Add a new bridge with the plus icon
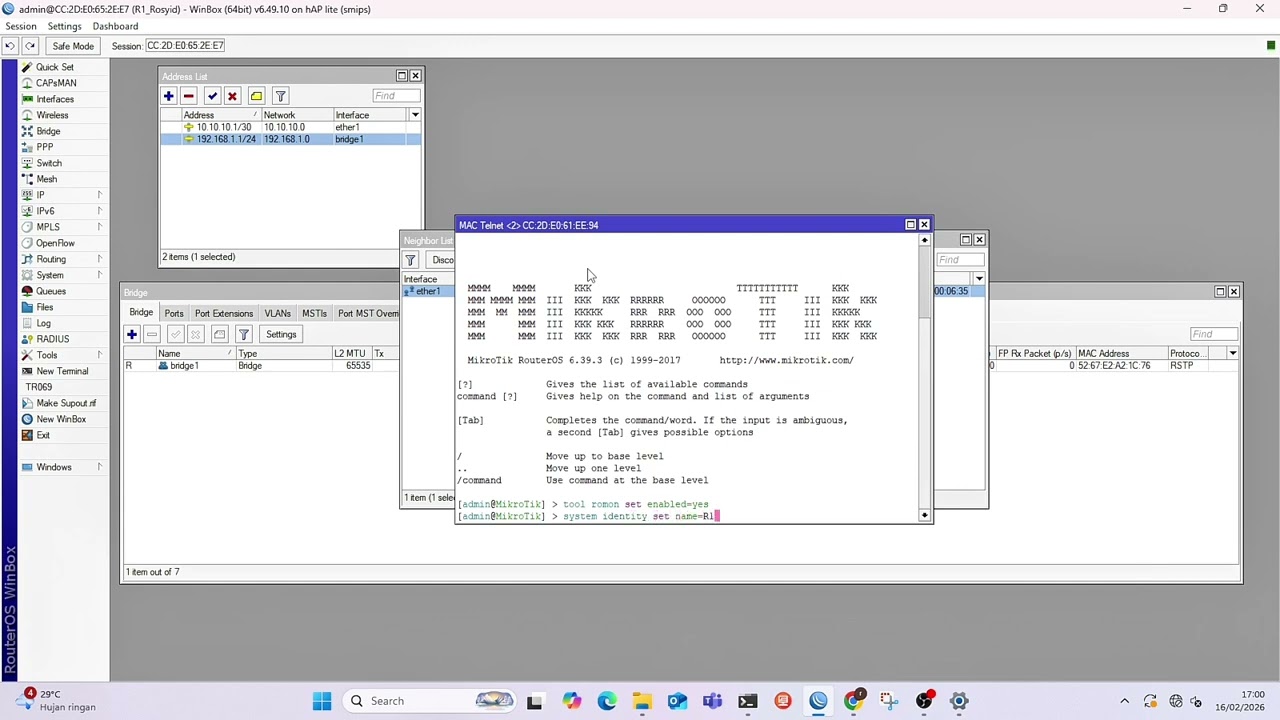The image size is (1280, 720). click(x=132, y=334)
